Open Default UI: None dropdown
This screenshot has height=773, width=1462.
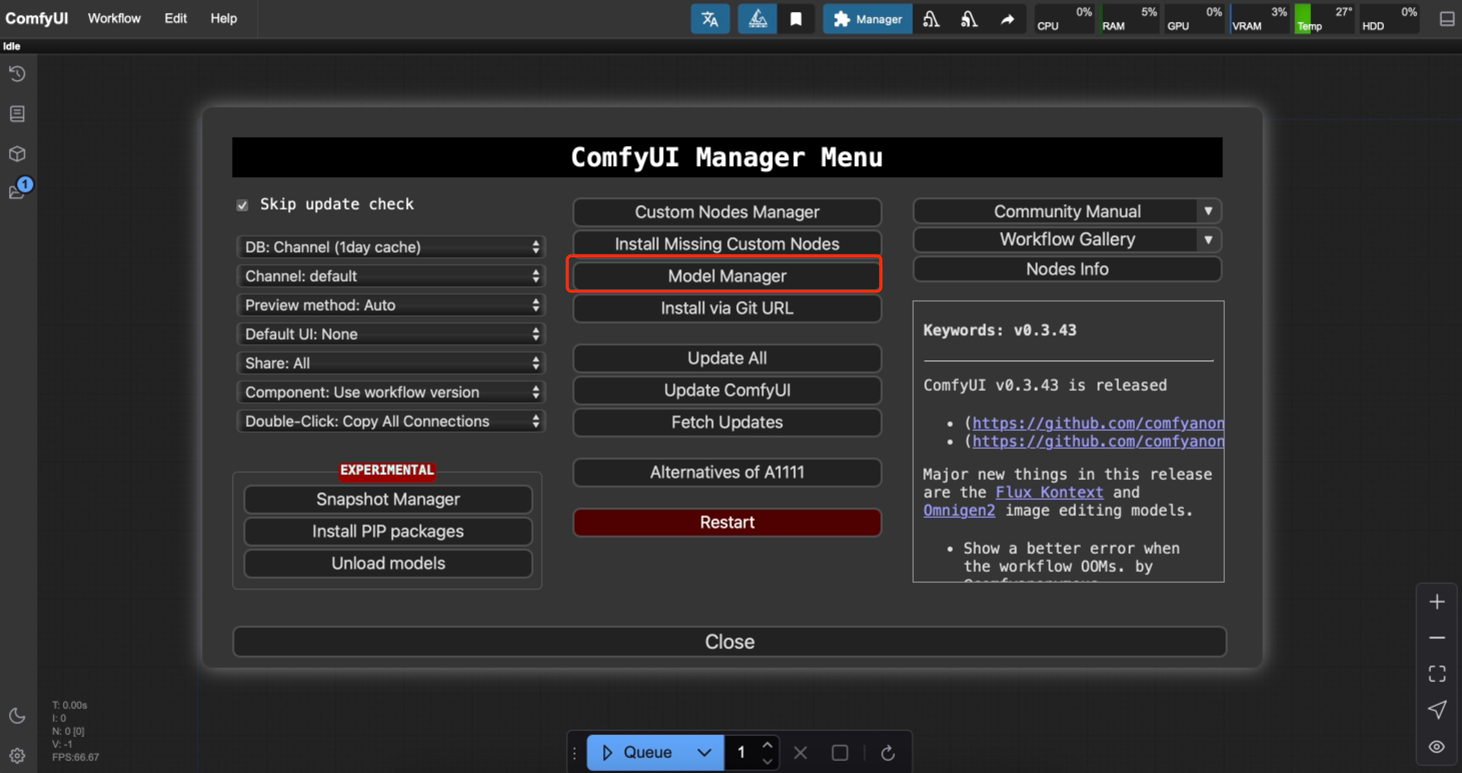(390, 334)
